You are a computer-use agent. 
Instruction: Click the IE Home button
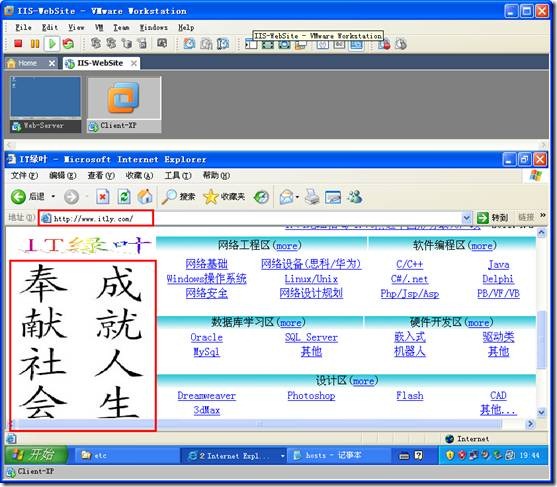(x=145, y=196)
